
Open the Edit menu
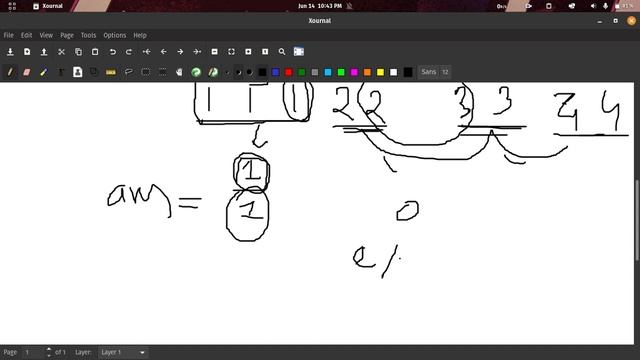point(27,36)
